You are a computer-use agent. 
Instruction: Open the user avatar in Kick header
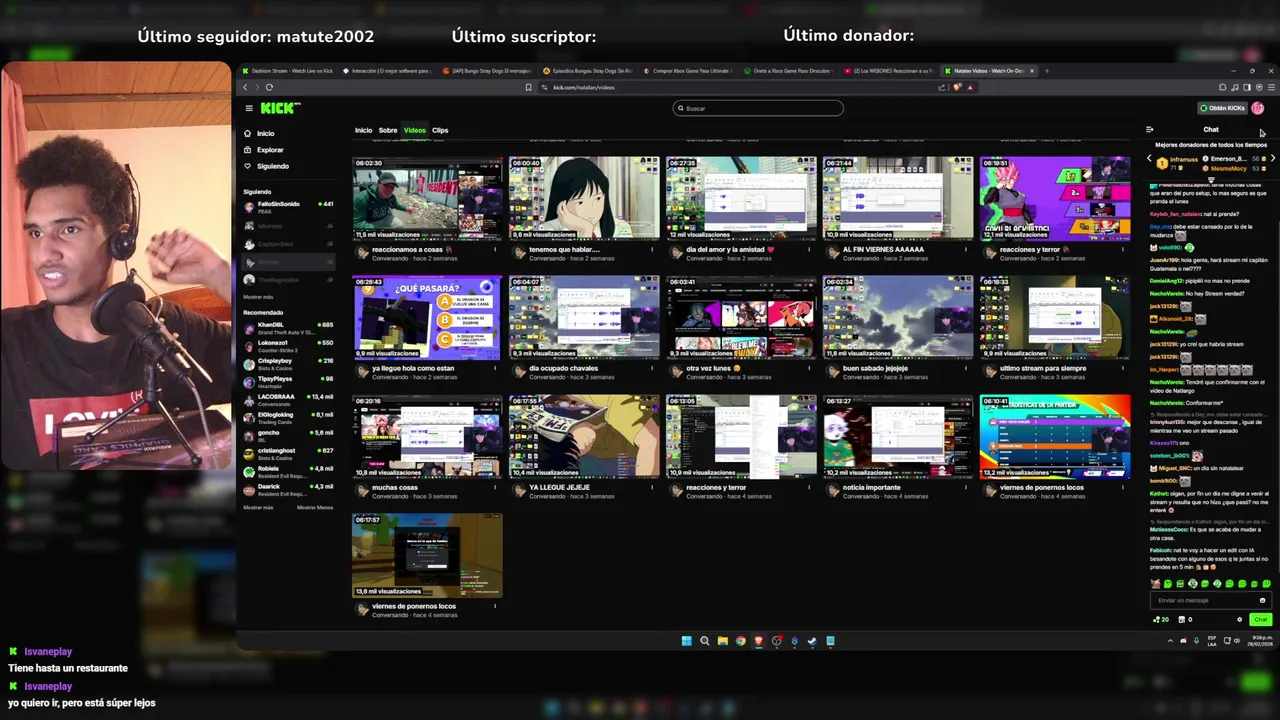(x=1258, y=108)
